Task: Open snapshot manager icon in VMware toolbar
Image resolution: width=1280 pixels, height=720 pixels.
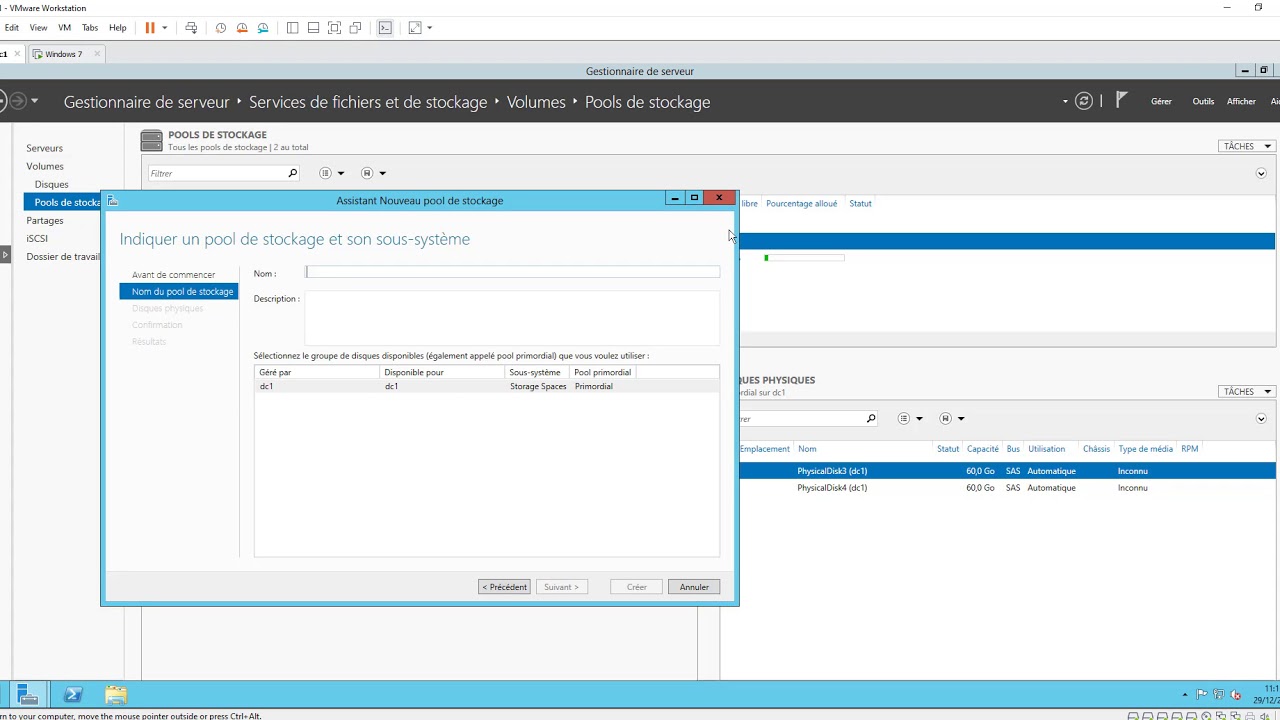Action: pos(263,28)
